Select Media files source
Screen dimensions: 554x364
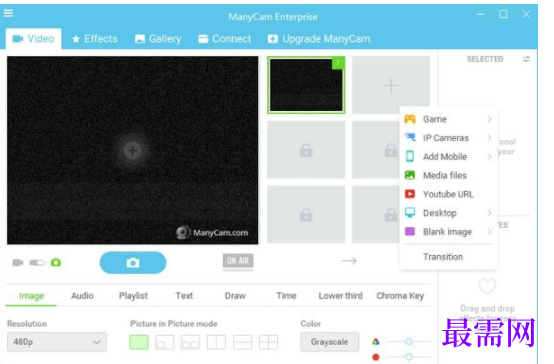(448, 175)
